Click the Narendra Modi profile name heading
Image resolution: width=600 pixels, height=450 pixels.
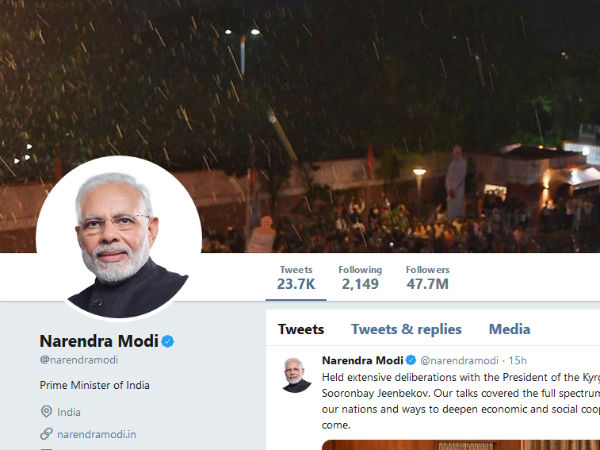(x=99, y=341)
